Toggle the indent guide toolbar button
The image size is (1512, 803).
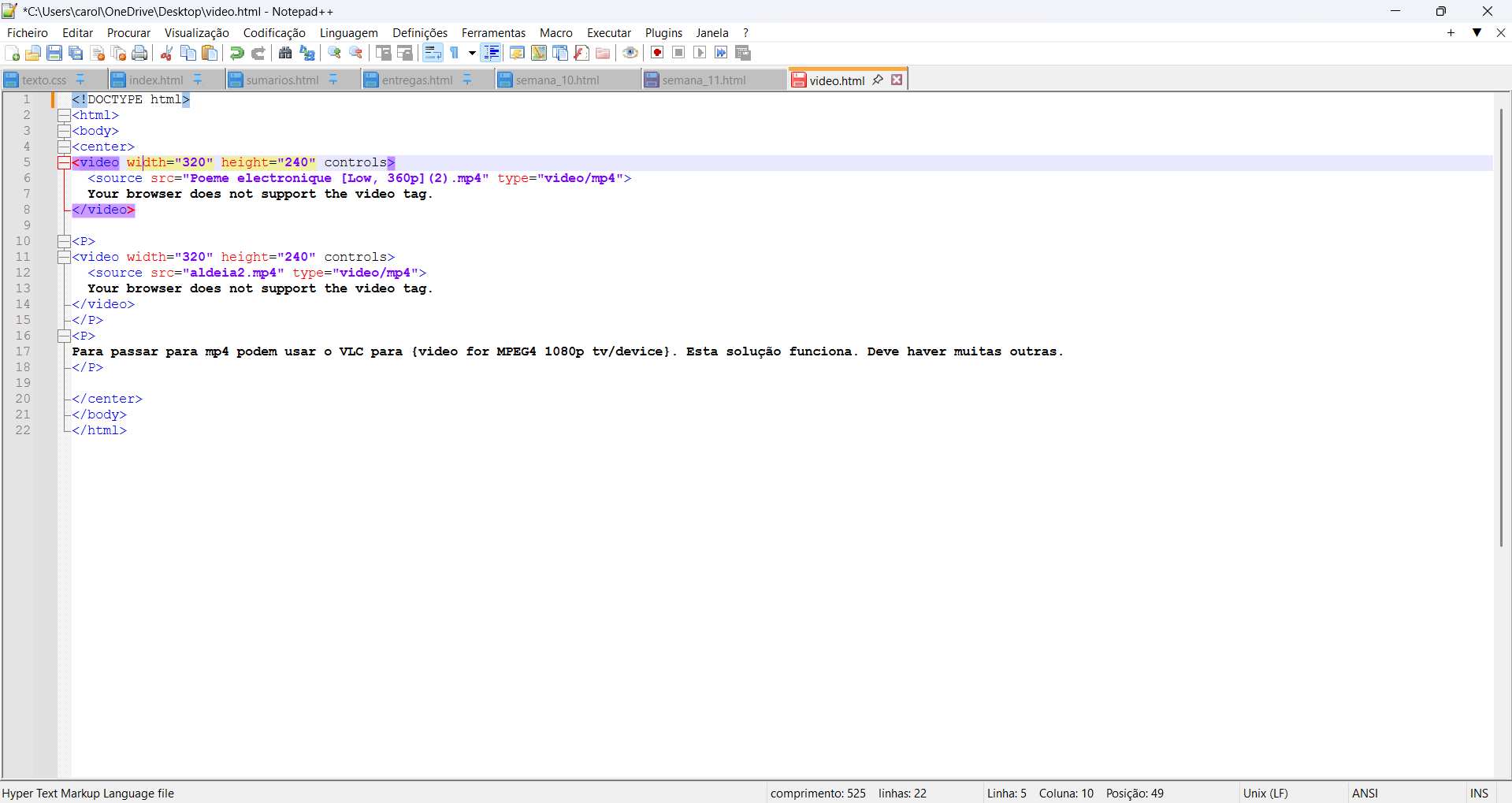pyautogui.click(x=491, y=53)
